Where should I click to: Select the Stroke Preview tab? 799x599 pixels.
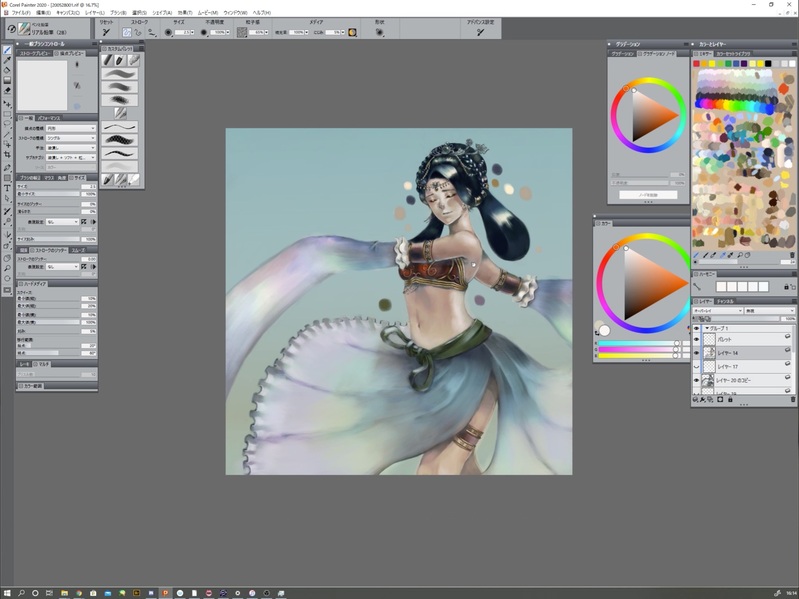pos(35,53)
